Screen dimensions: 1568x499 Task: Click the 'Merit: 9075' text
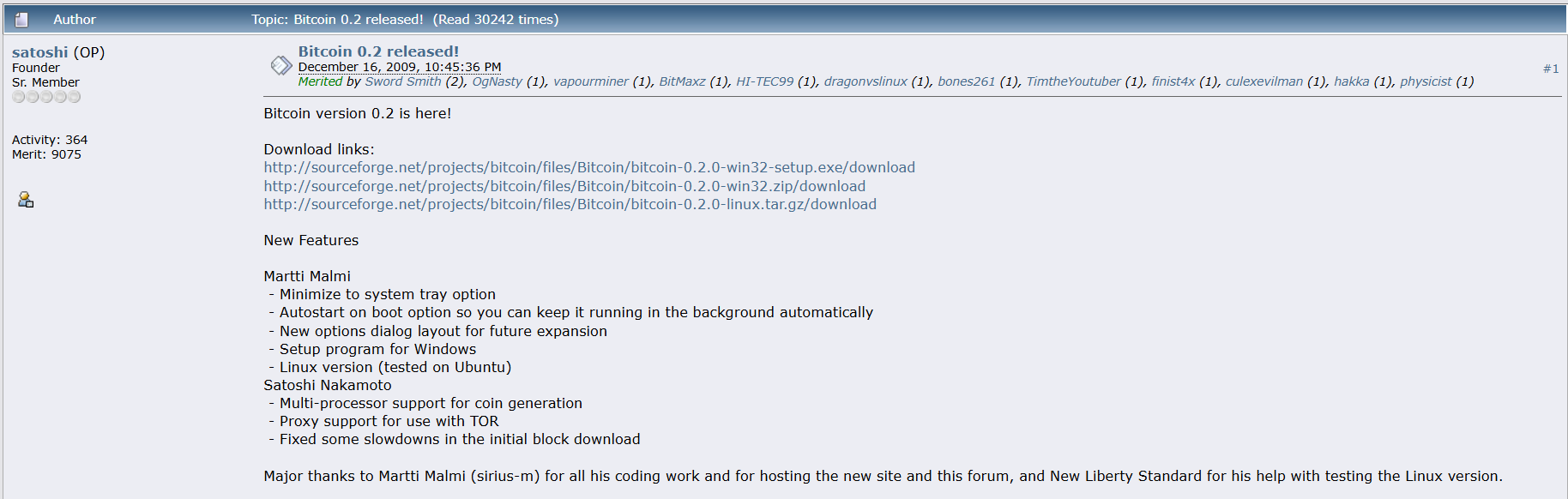46,154
